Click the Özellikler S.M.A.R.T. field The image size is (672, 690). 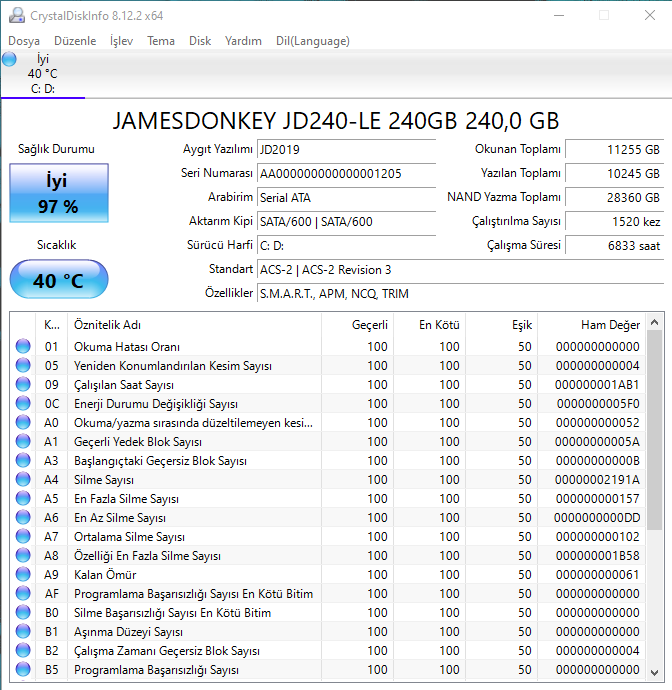(460, 294)
